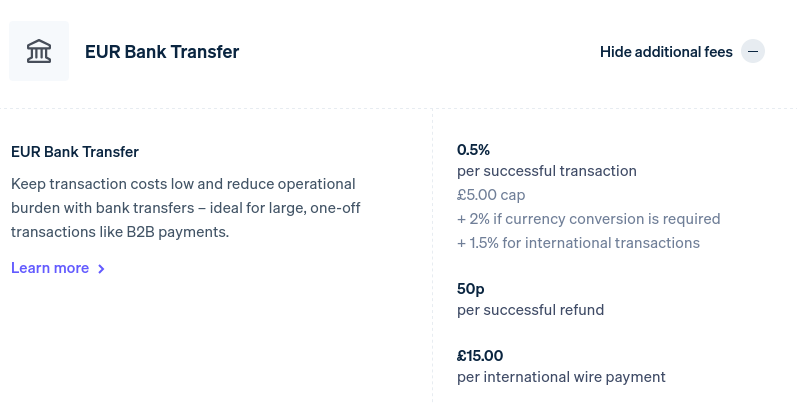Click the transactions like B2B payments text line
The image size is (797, 403).
pyautogui.click(x=120, y=232)
